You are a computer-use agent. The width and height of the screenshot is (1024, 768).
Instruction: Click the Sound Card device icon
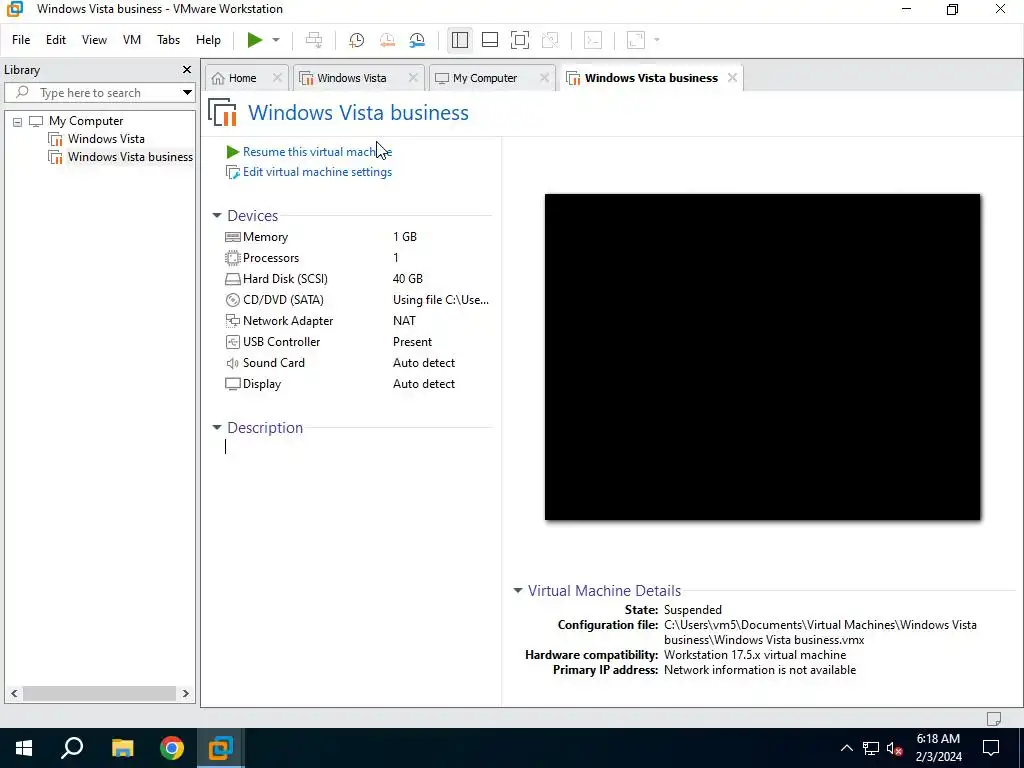[x=232, y=363]
